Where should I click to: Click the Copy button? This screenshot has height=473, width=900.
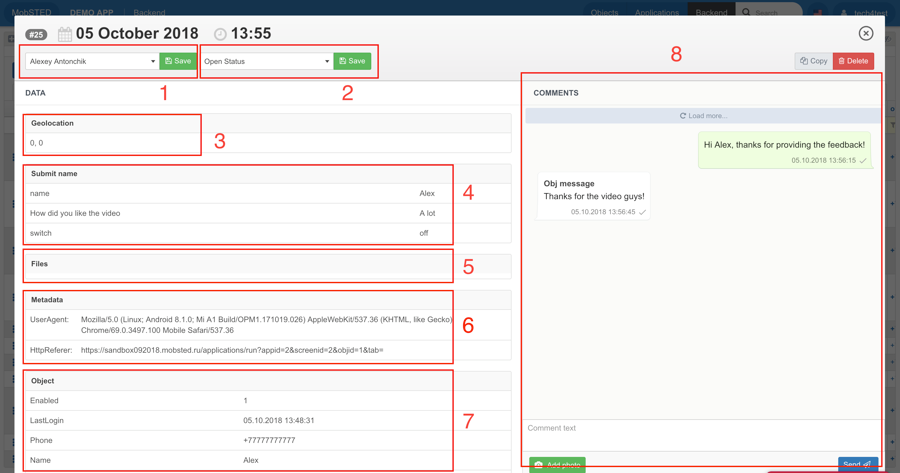(813, 61)
